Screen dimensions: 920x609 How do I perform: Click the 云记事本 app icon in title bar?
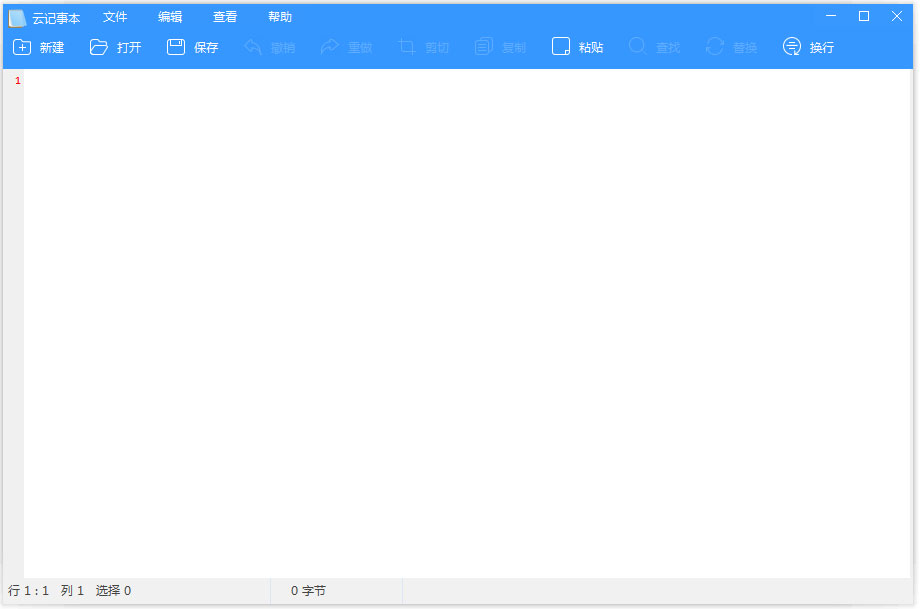coord(17,18)
